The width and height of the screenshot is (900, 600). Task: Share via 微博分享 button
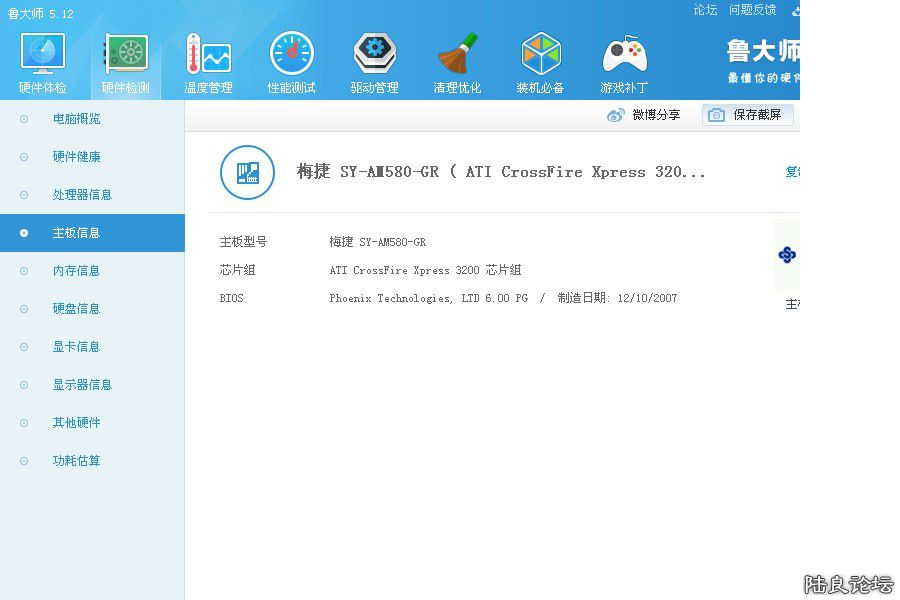click(644, 115)
